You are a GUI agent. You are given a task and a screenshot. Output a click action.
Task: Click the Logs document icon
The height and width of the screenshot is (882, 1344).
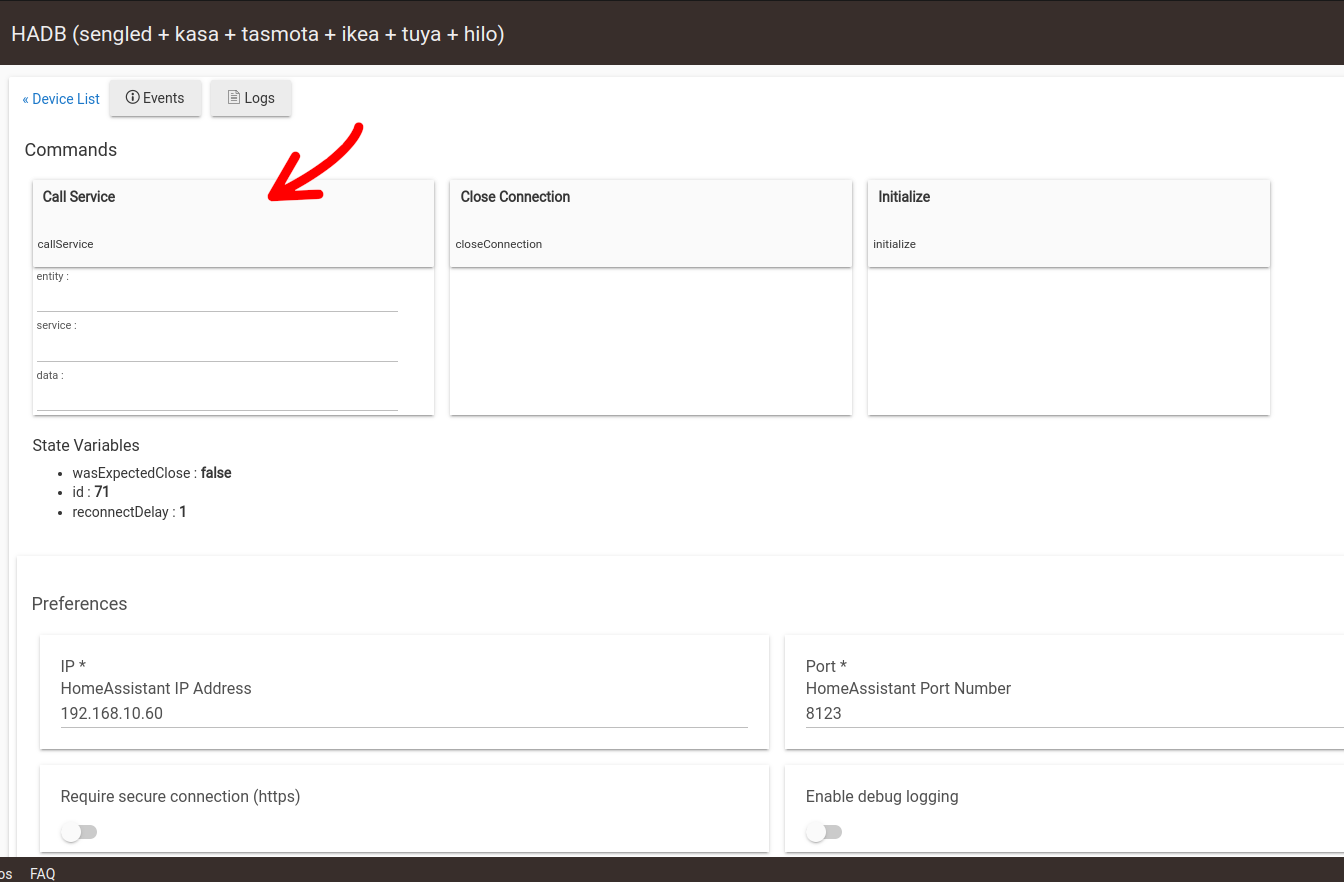[x=234, y=98]
